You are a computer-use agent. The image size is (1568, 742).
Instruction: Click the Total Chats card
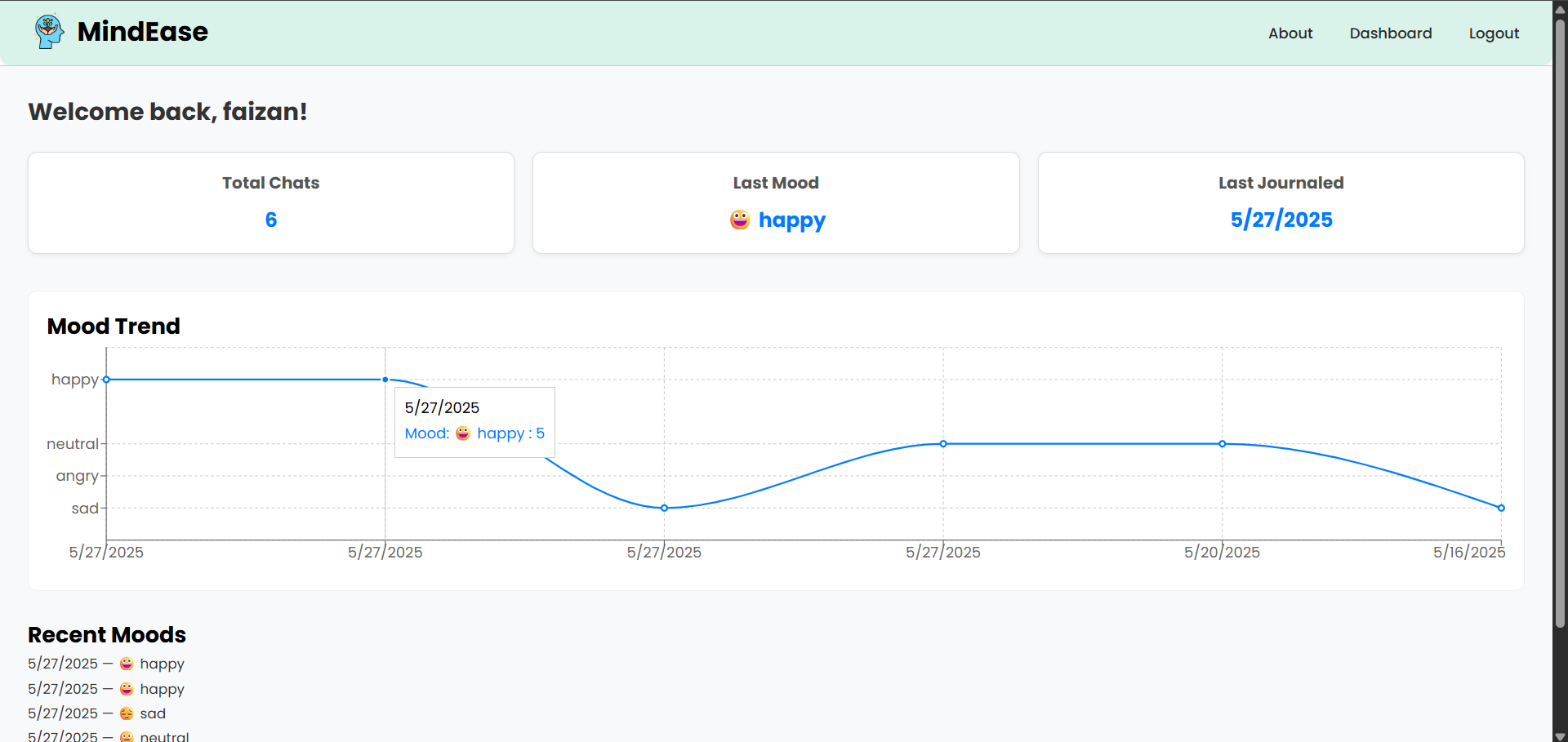click(271, 202)
